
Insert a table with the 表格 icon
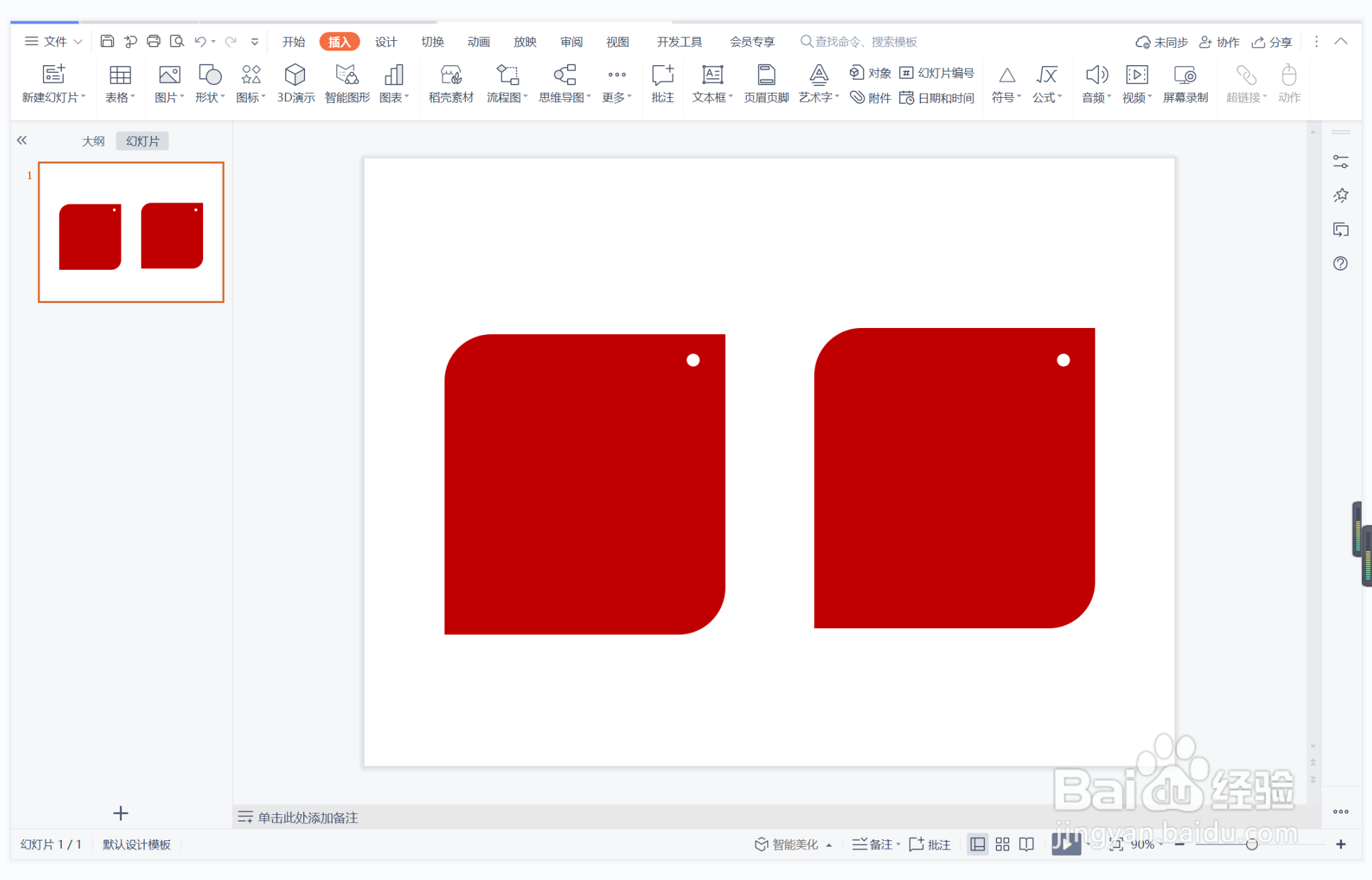click(x=120, y=75)
